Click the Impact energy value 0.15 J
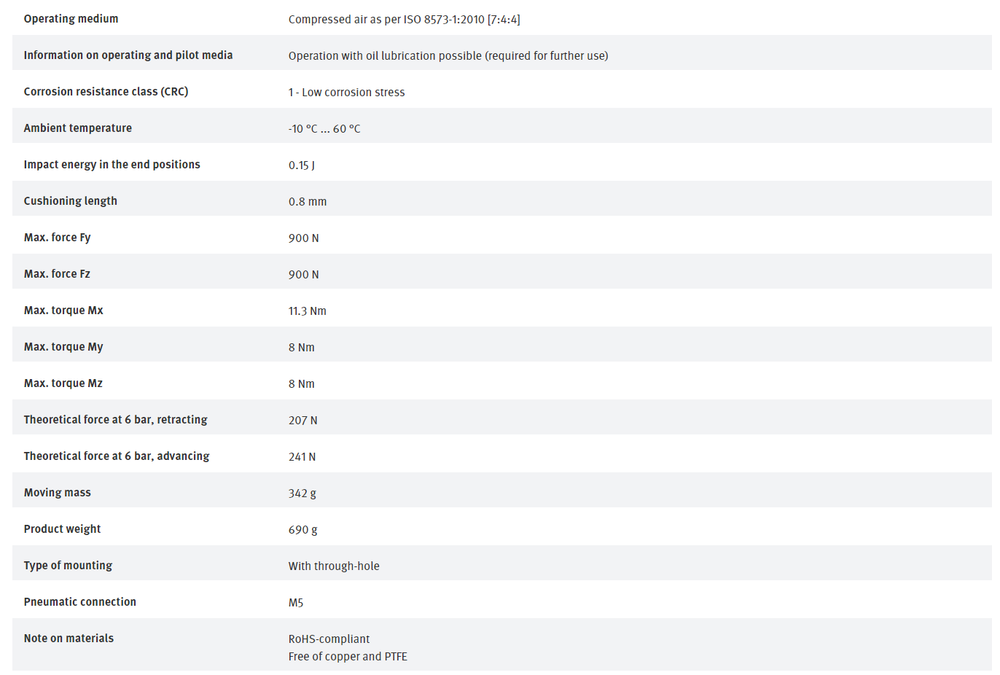The height and width of the screenshot is (675, 1000). [x=301, y=165]
